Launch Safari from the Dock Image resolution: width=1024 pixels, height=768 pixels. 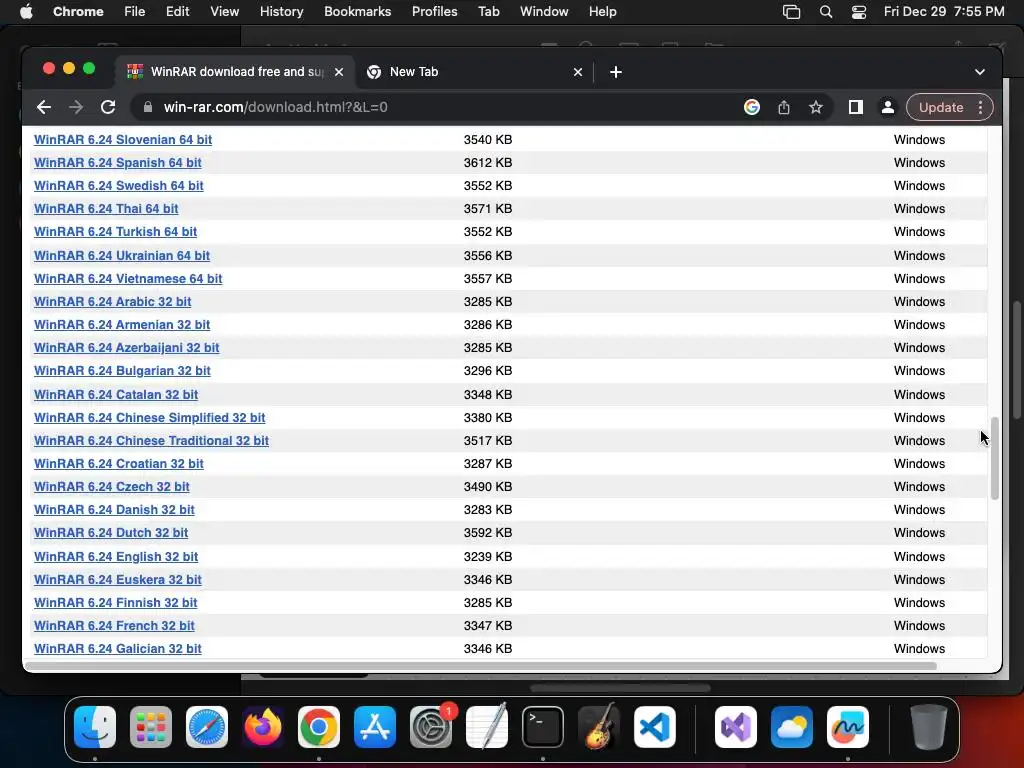click(x=207, y=727)
